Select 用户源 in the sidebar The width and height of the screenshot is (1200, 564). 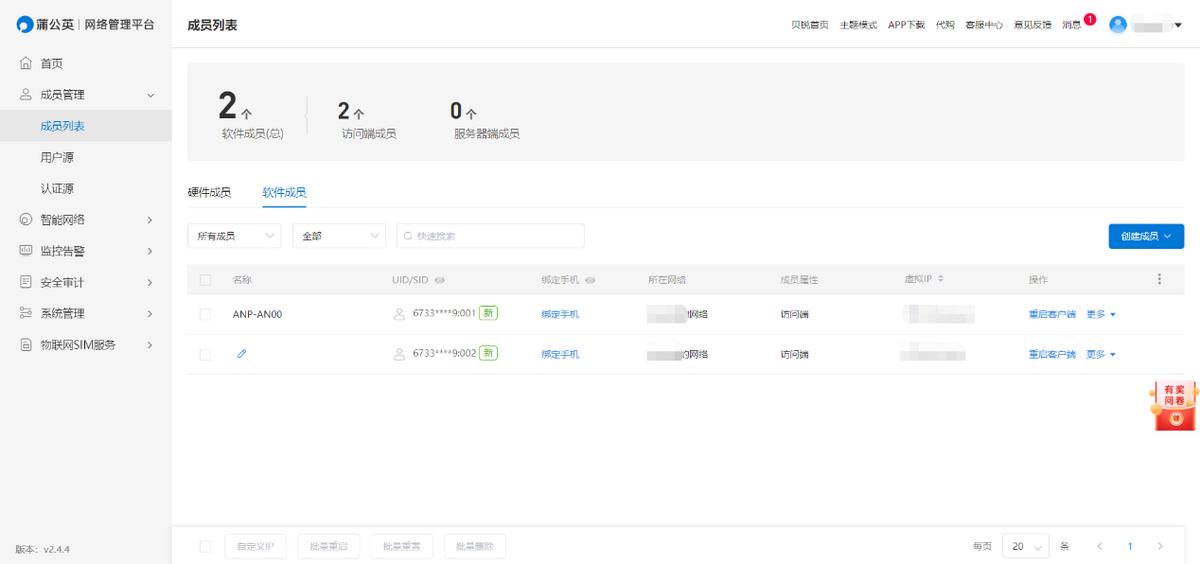pyautogui.click(x=57, y=157)
